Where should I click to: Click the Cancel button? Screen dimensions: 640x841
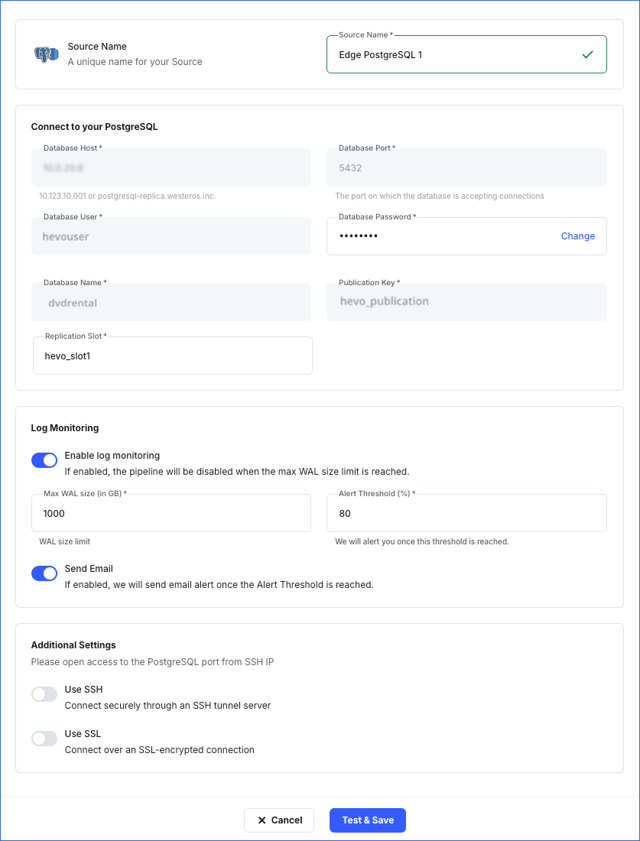[279, 819]
